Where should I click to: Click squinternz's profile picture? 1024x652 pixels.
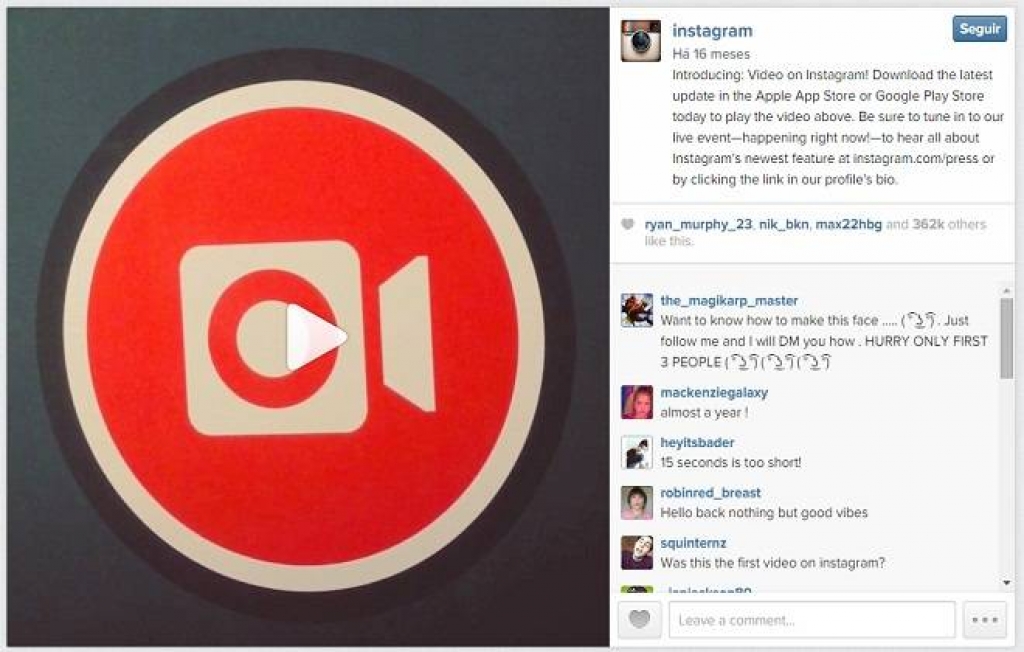click(x=637, y=553)
